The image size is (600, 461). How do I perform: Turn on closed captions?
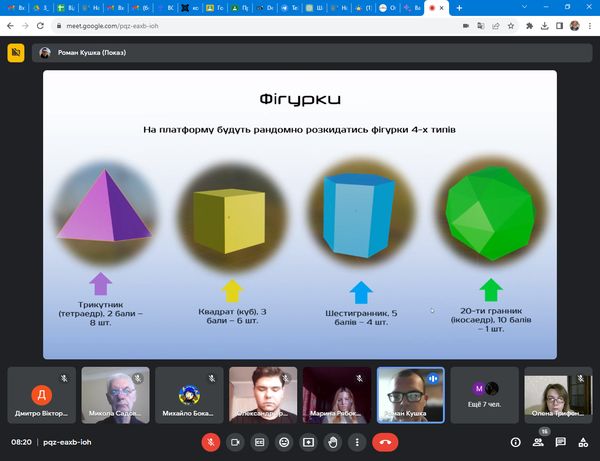coord(260,441)
